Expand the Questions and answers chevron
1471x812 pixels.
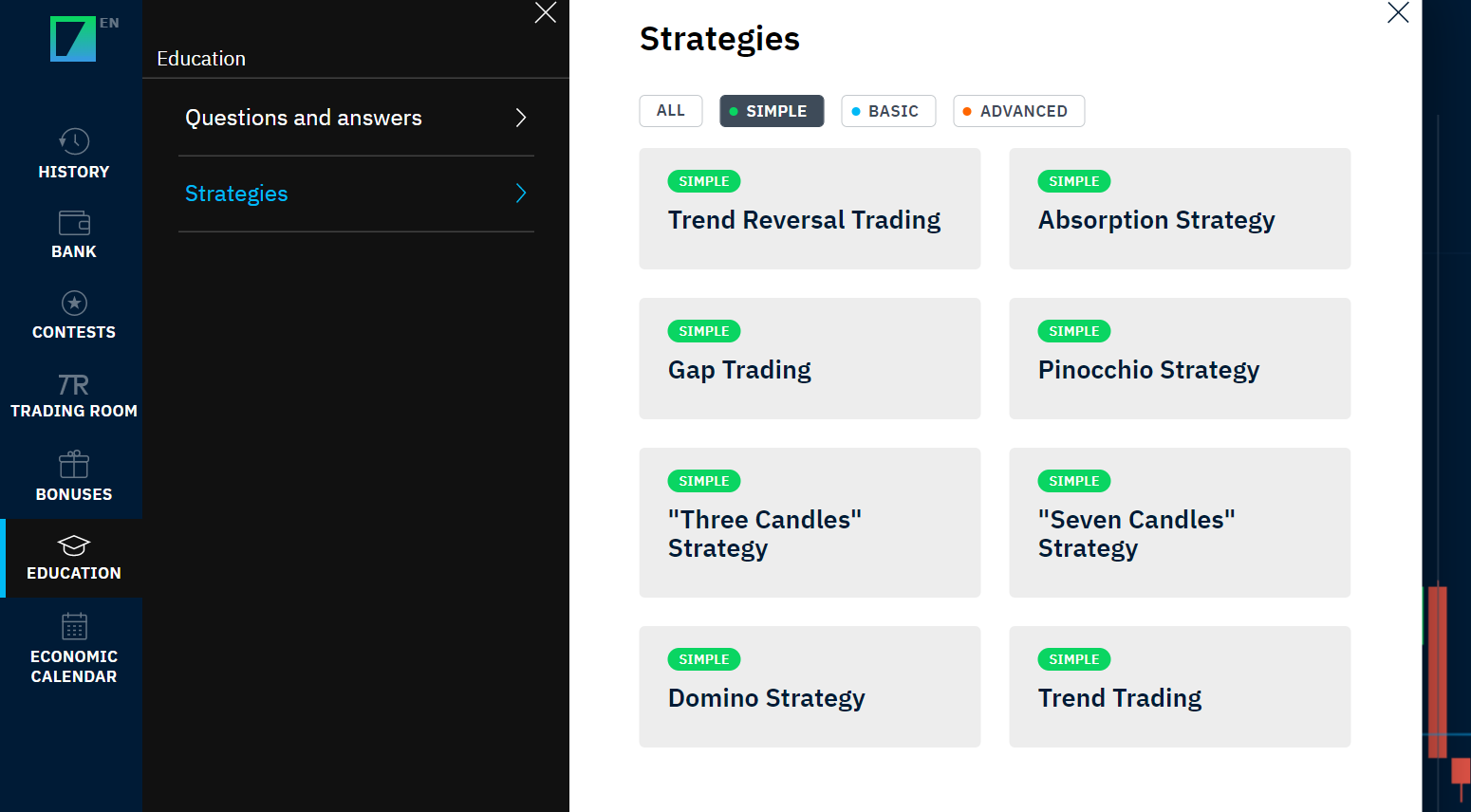[x=520, y=118]
